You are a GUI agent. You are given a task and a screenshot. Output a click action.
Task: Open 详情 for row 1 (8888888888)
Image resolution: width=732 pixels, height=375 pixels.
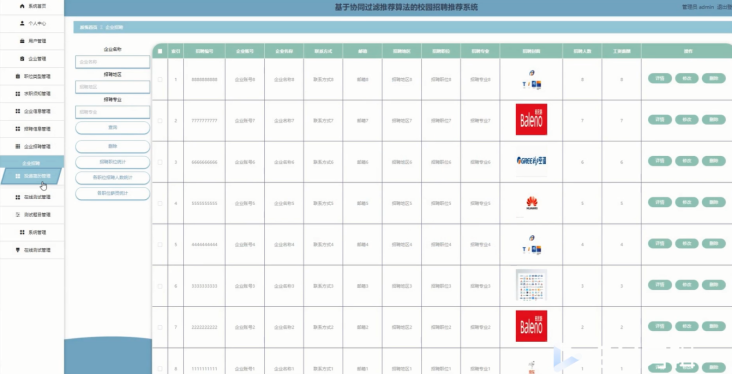coord(660,78)
